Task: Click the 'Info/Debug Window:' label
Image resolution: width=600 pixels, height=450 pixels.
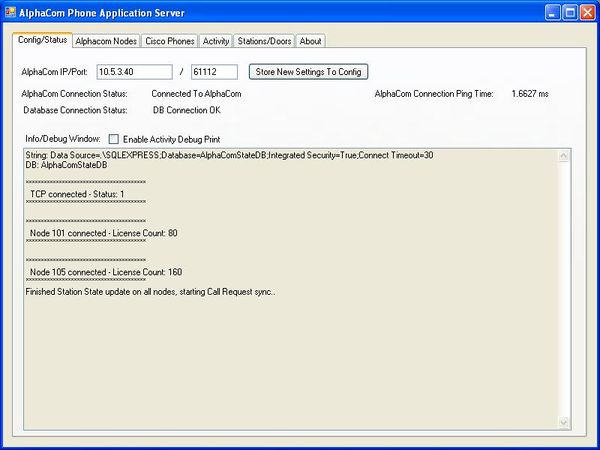Action: point(63,139)
